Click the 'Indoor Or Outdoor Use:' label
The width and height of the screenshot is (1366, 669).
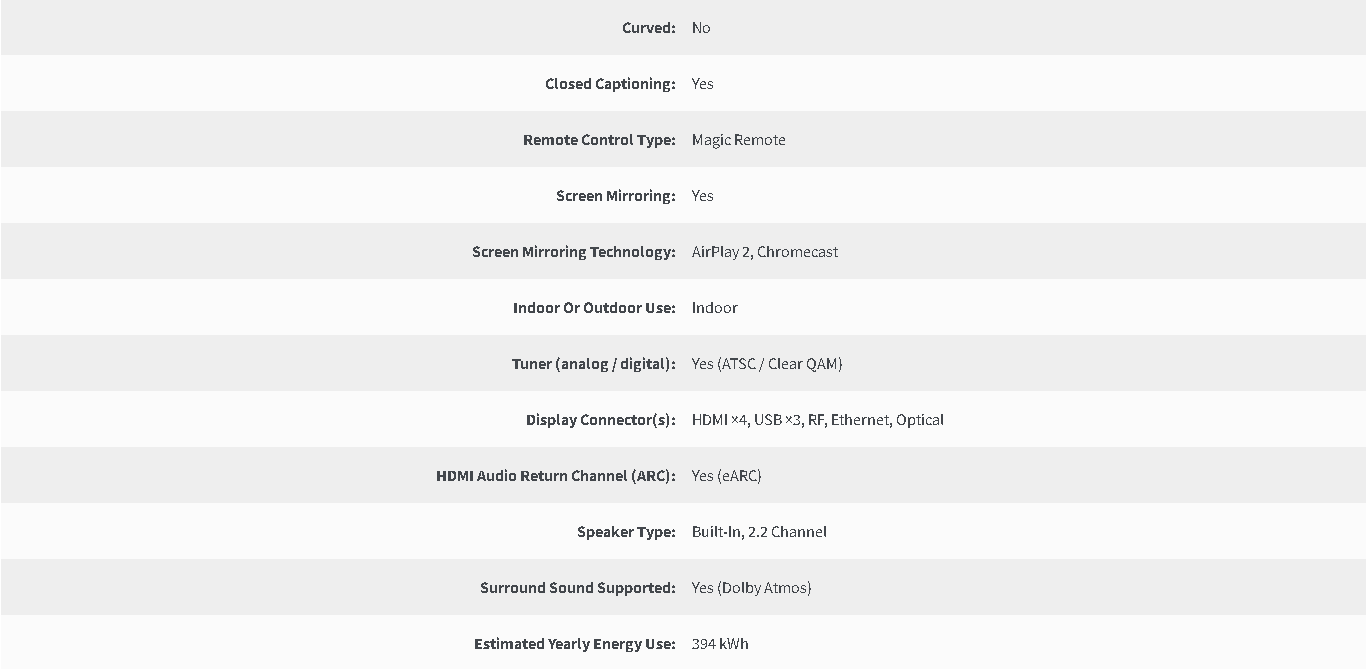594,308
